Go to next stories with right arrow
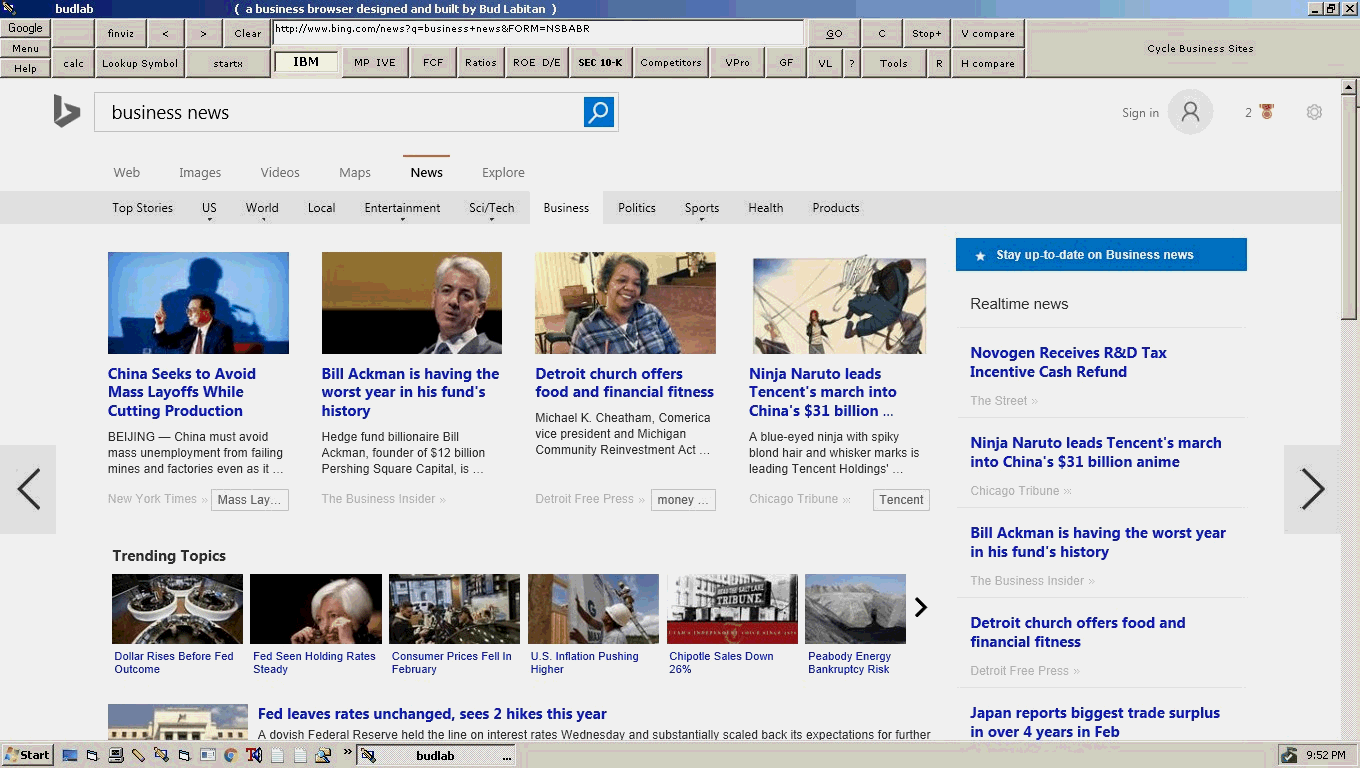 pyautogui.click(x=1312, y=489)
